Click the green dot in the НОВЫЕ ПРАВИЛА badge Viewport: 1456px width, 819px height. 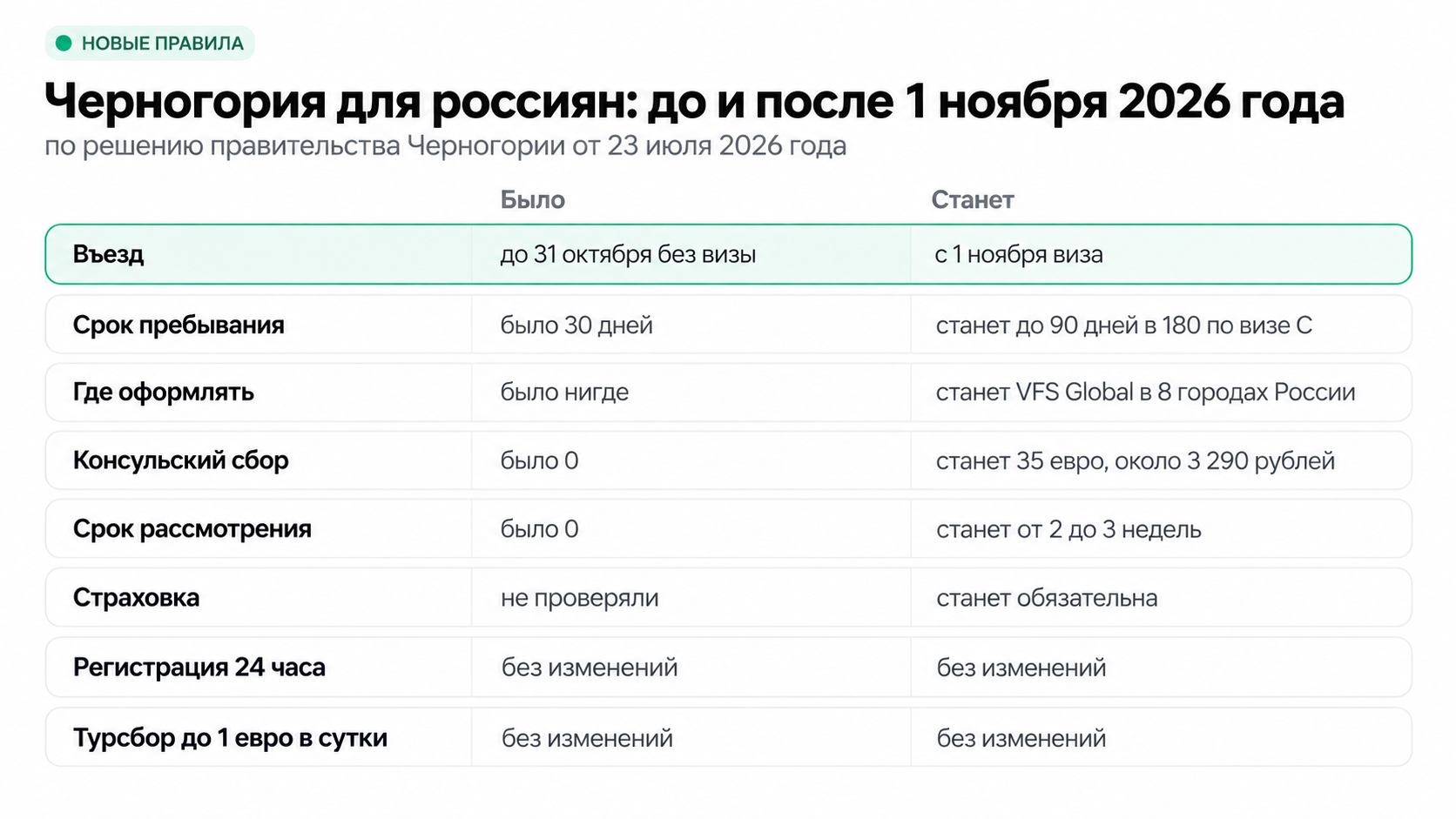[x=64, y=44]
